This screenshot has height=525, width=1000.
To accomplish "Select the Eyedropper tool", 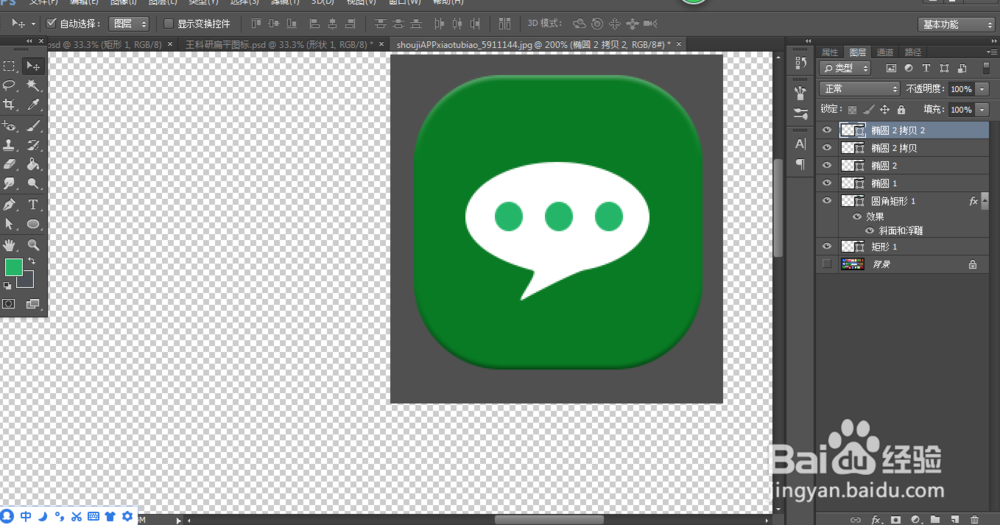I will point(33,105).
